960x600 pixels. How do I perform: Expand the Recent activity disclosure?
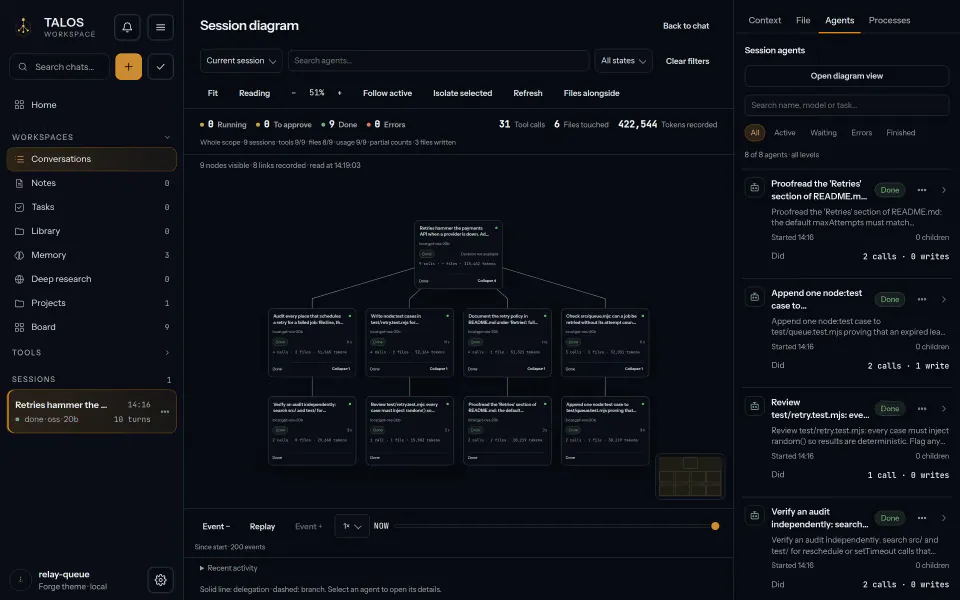(x=228, y=568)
